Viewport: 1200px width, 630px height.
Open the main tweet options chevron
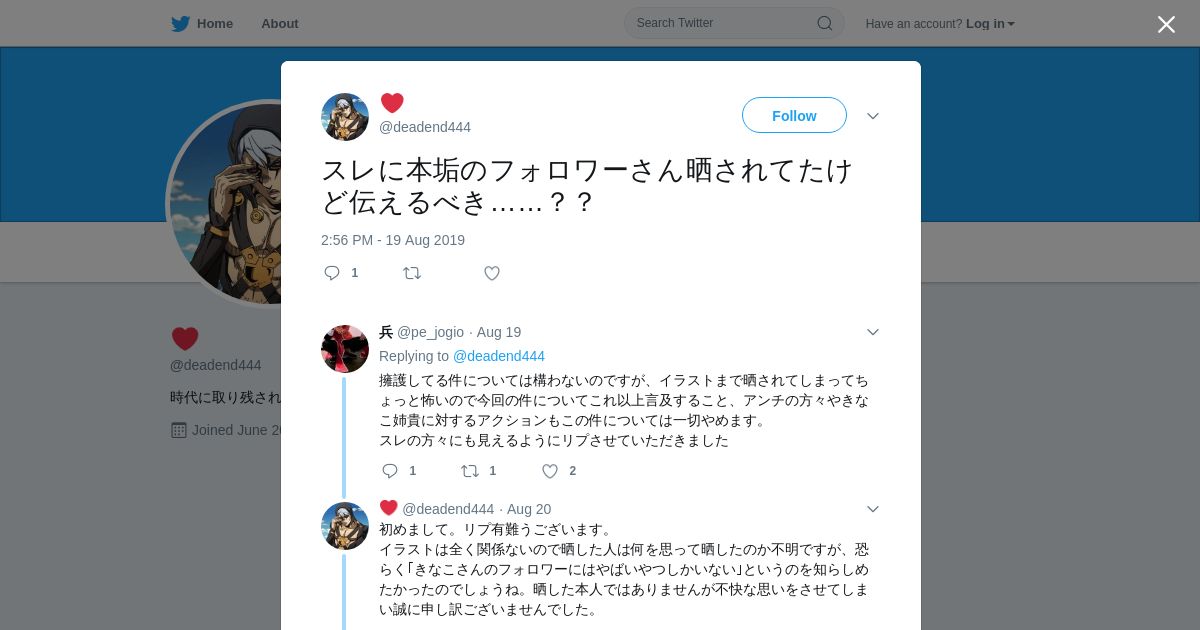(873, 116)
